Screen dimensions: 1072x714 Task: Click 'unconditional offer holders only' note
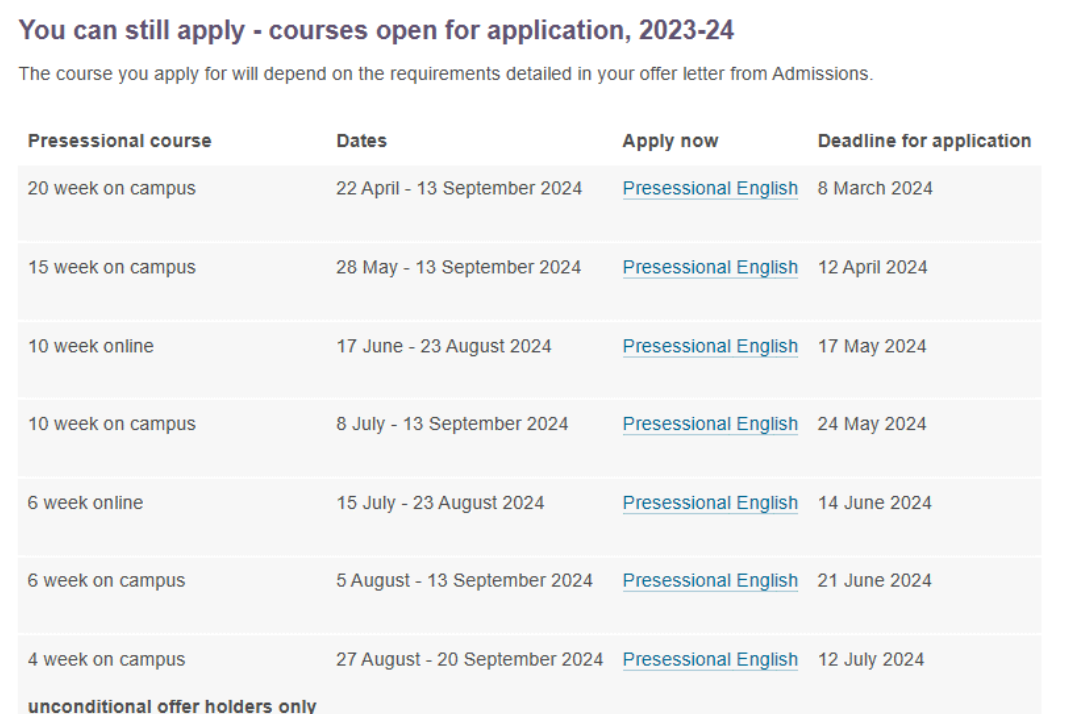tap(172, 706)
